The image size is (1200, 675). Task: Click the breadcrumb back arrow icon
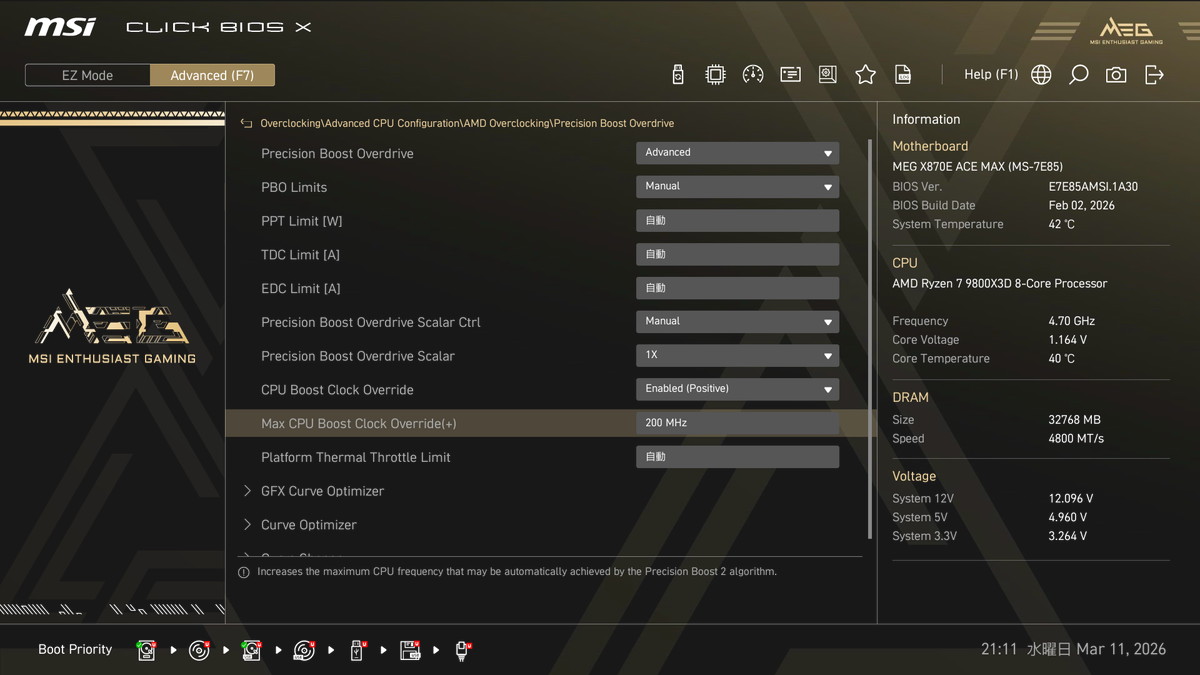[246, 124]
